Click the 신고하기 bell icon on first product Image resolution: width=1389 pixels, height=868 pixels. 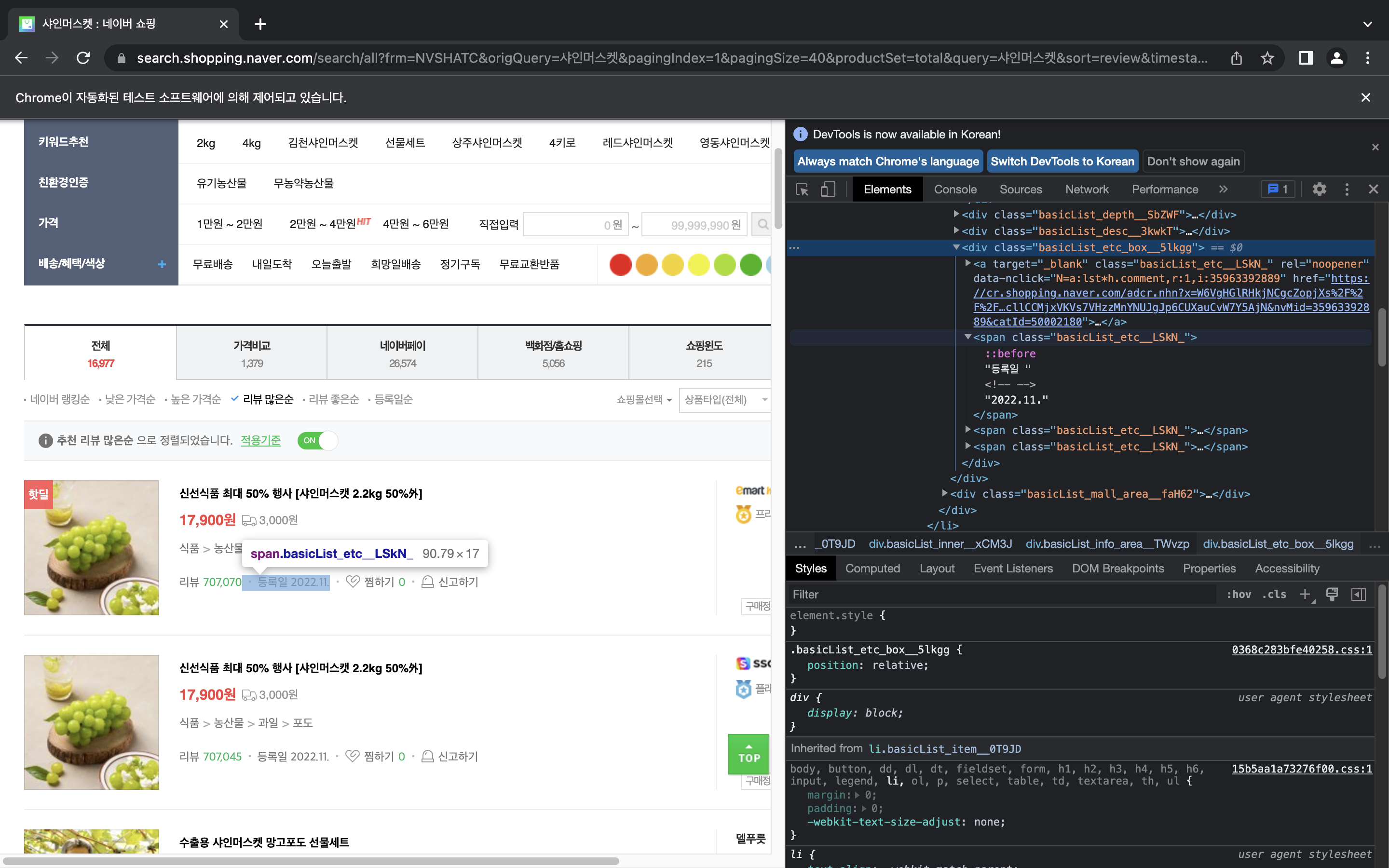tap(428, 582)
